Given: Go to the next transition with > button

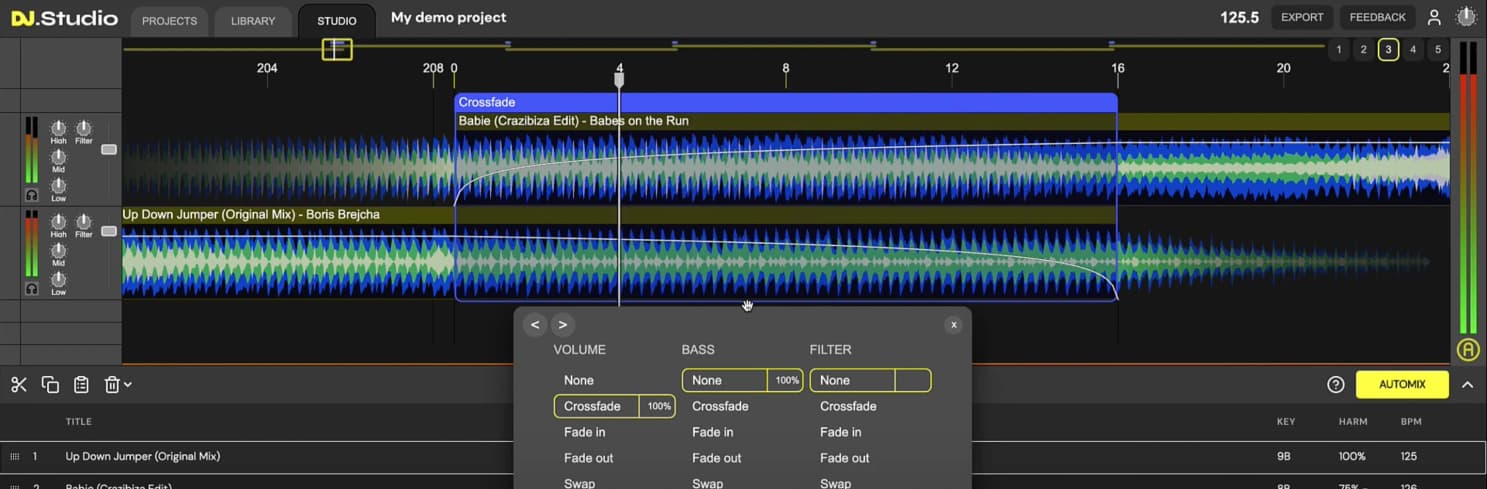Looking at the screenshot, I should (x=563, y=324).
